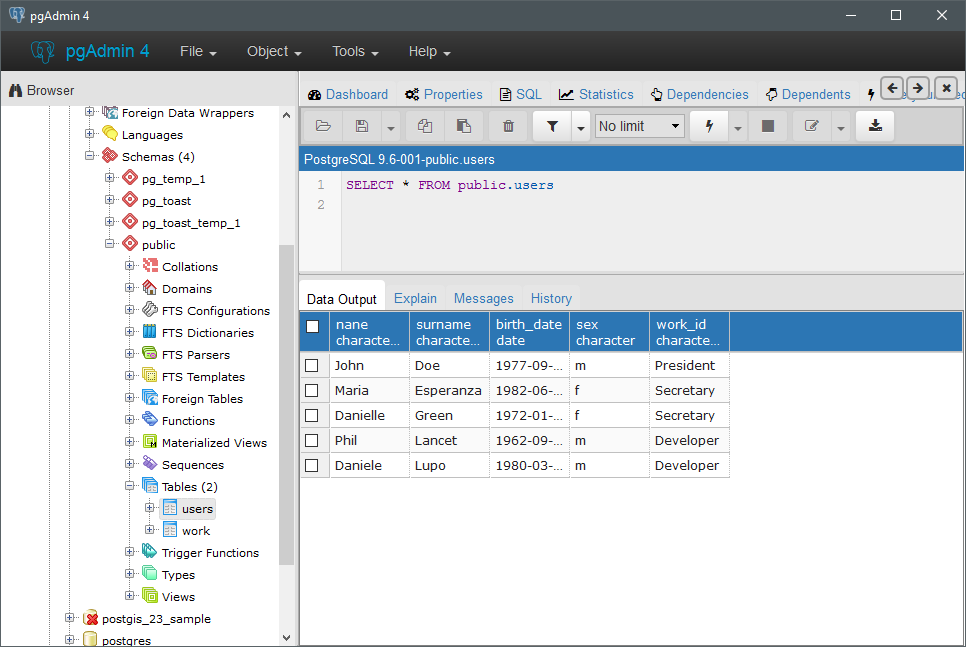The width and height of the screenshot is (966, 647).
Task: Click the postgis_23_sample database icon
Action: (91, 618)
